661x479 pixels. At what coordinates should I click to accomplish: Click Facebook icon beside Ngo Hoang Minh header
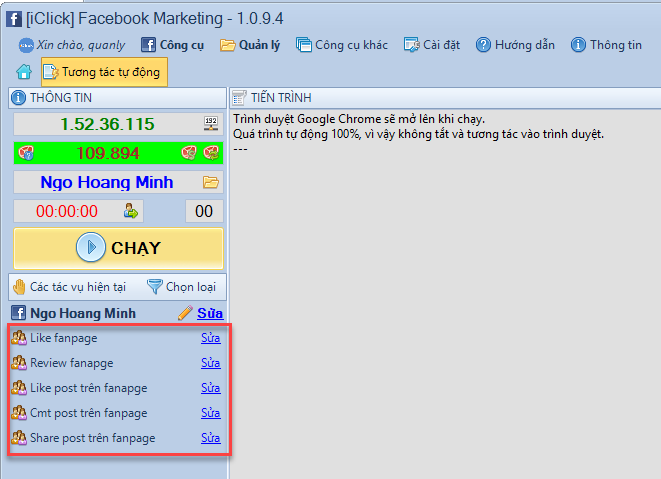(x=18, y=313)
